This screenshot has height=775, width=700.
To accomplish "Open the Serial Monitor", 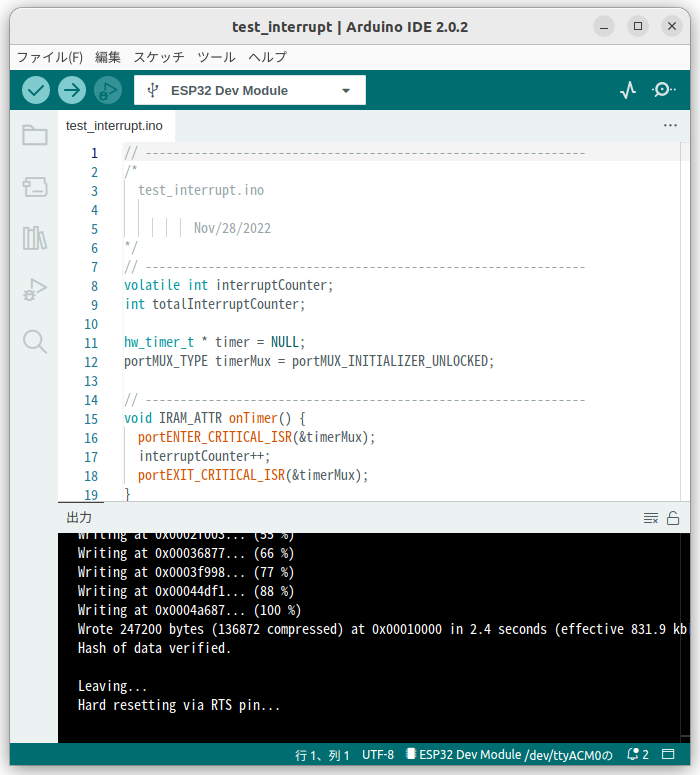I will [x=663, y=90].
